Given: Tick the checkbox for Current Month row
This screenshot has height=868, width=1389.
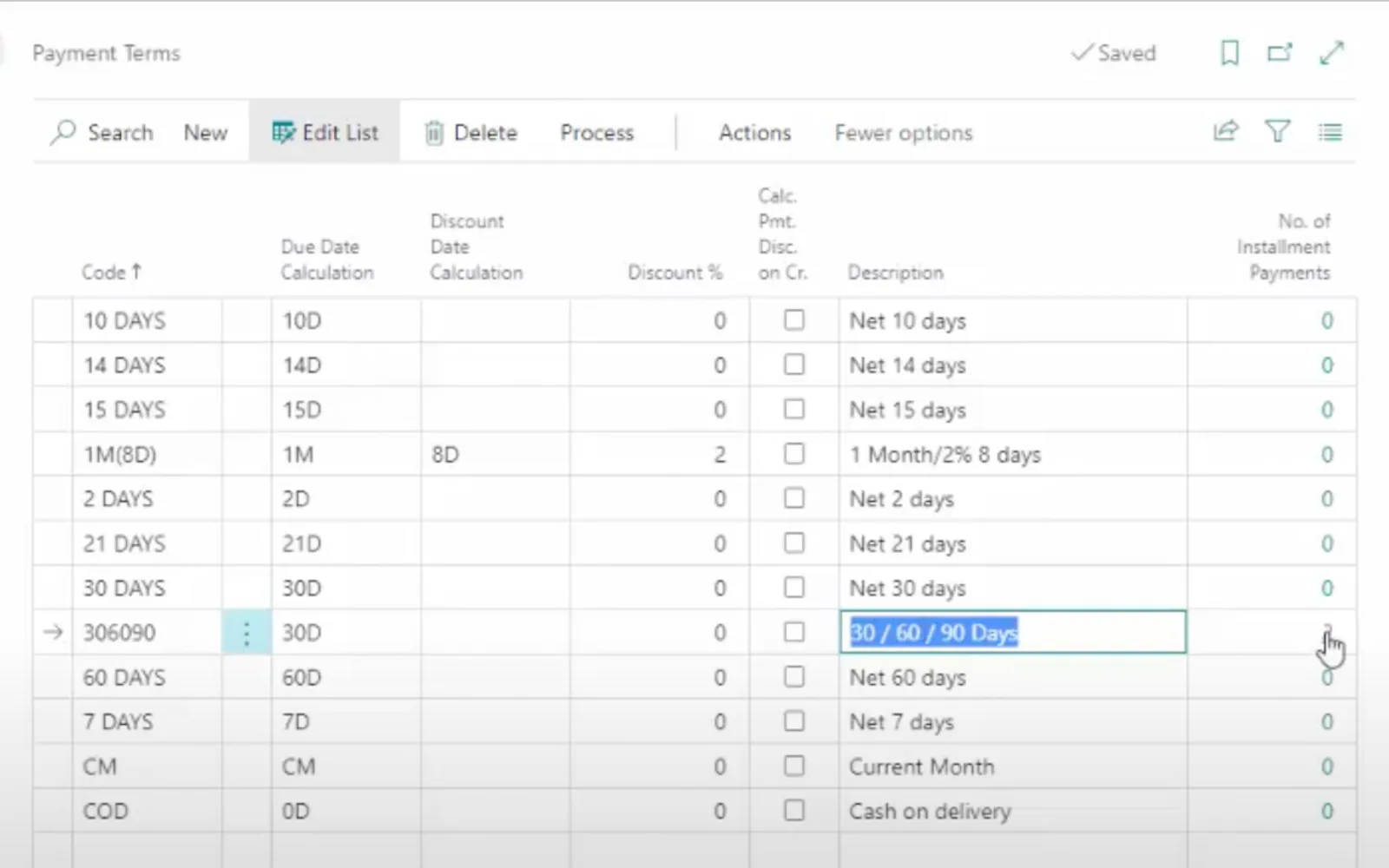Looking at the screenshot, I should pyautogui.click(x=793, y=766).
